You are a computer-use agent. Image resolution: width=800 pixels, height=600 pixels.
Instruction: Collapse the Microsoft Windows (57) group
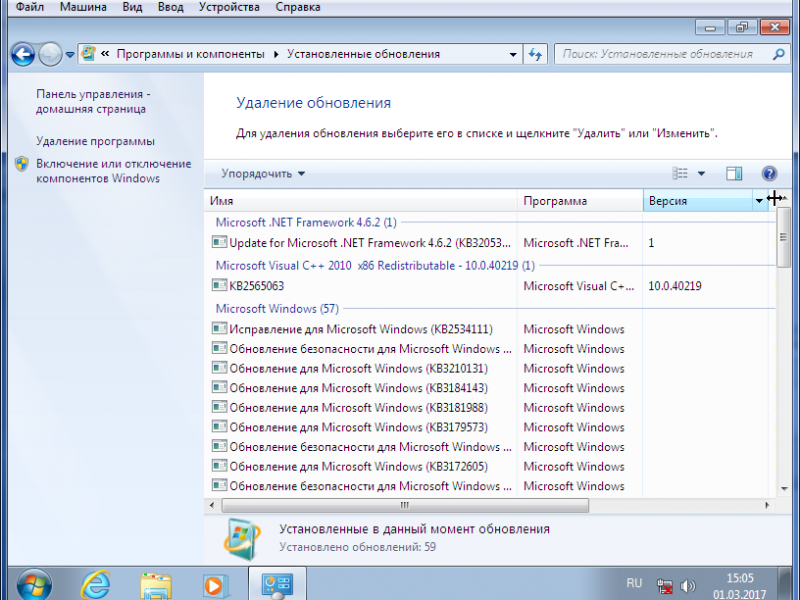click(277, 309)
